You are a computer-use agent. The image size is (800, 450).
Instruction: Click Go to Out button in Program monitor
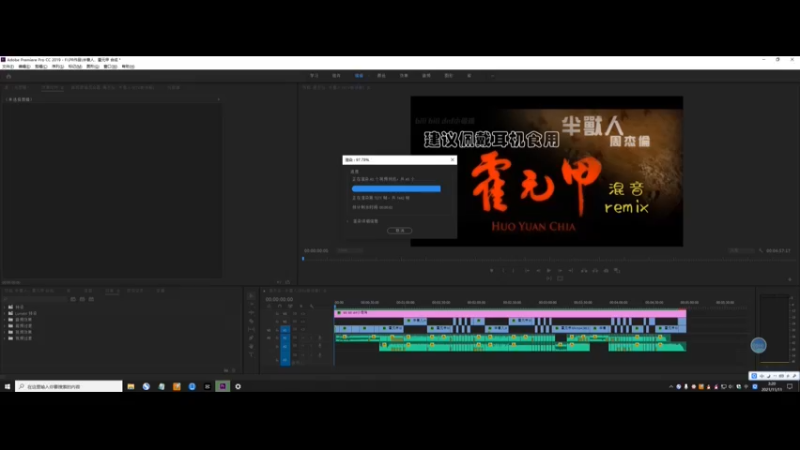(x=571, y=270)
